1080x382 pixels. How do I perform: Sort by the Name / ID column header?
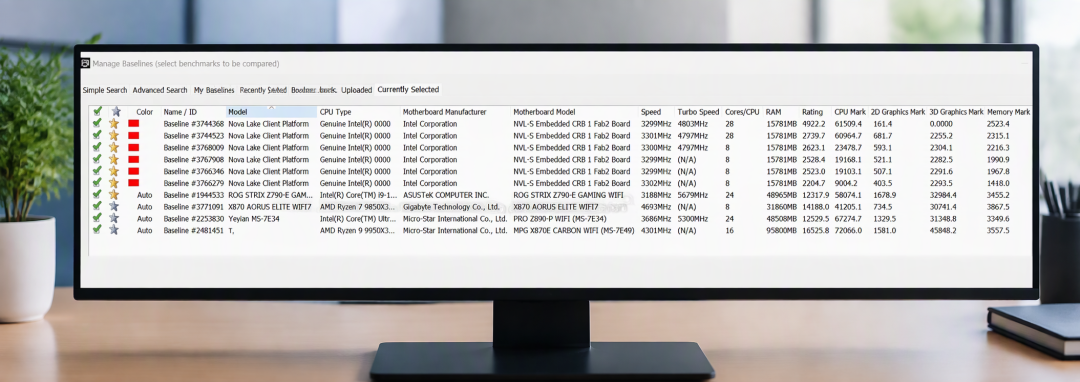(180, 112)
